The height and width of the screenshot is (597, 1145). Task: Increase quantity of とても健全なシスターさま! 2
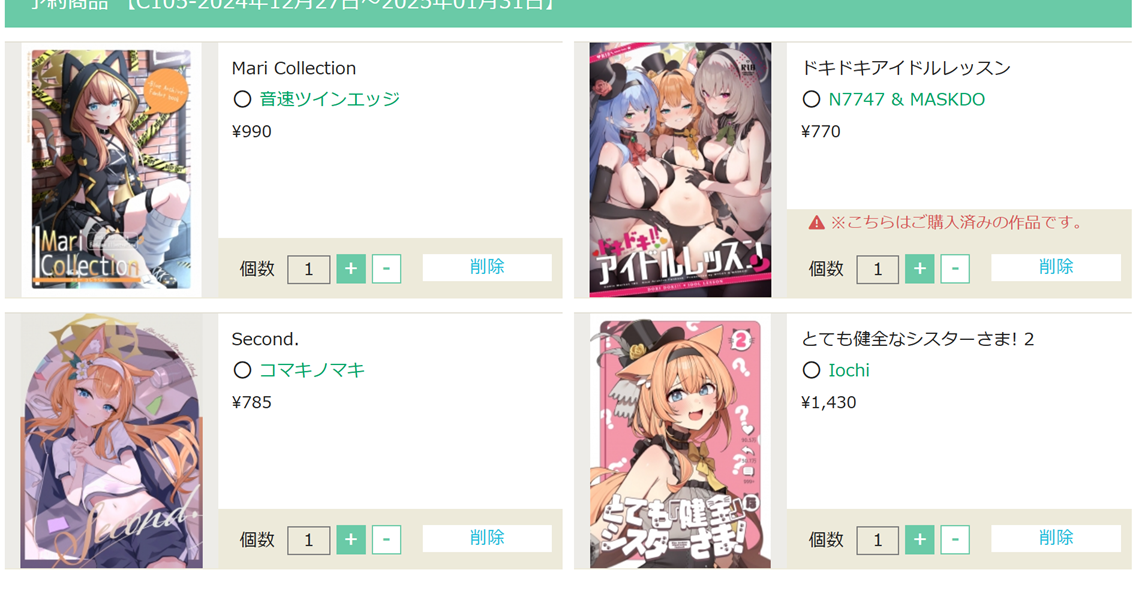pyautogui.click(x=919, y=540)
